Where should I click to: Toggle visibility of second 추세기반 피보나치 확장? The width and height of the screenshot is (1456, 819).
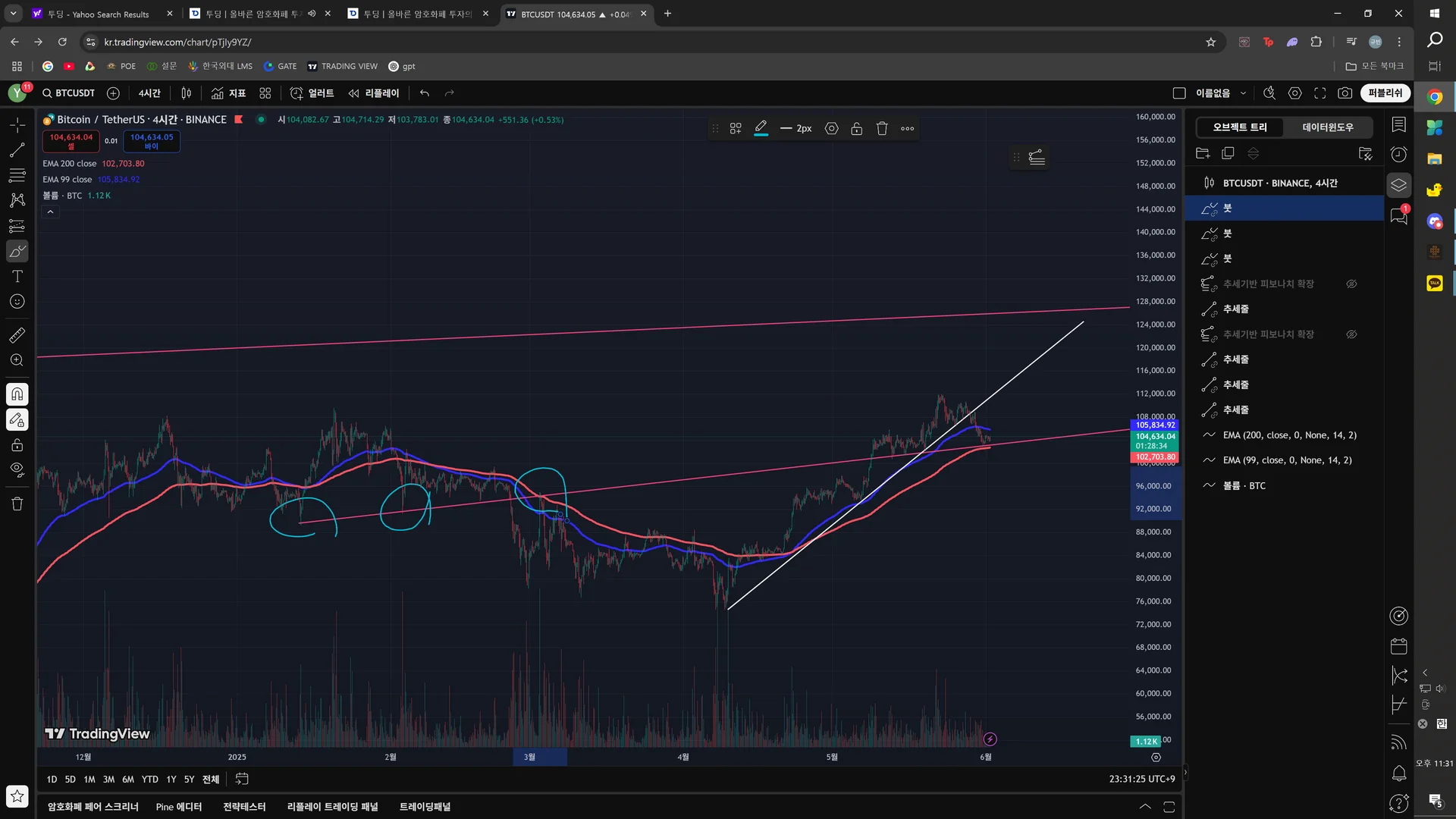[1351, 334]
